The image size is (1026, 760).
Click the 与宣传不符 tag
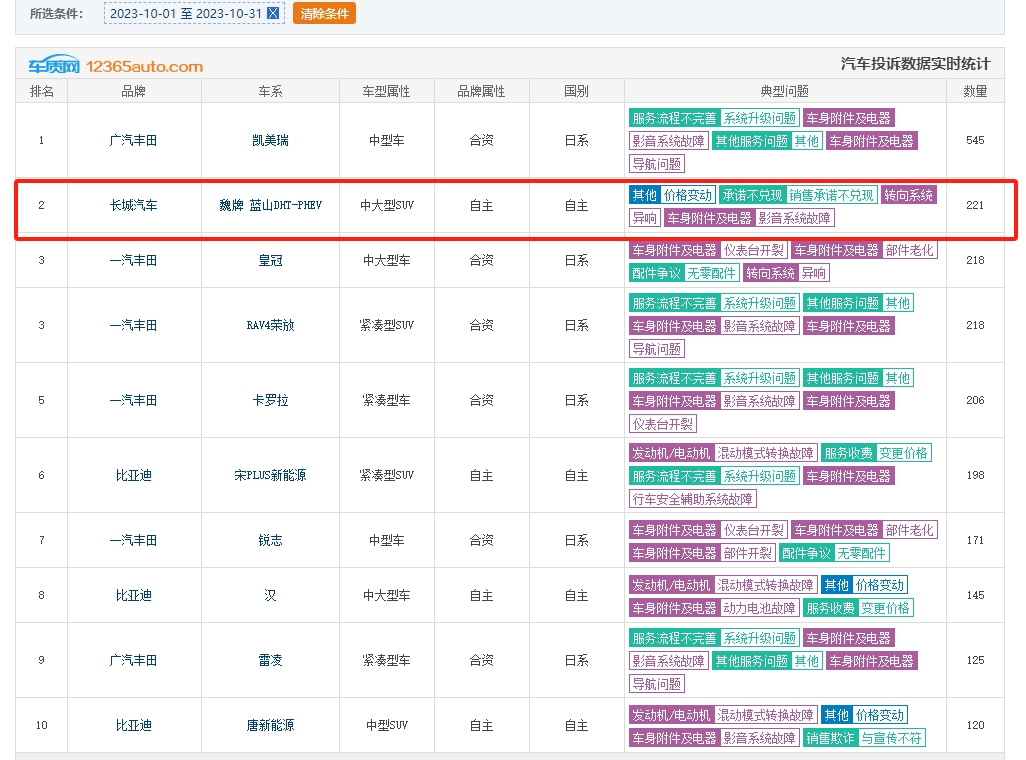[891, 738]
